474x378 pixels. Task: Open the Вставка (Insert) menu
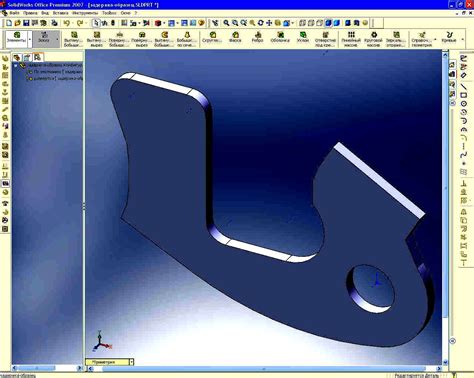(60, 13)
